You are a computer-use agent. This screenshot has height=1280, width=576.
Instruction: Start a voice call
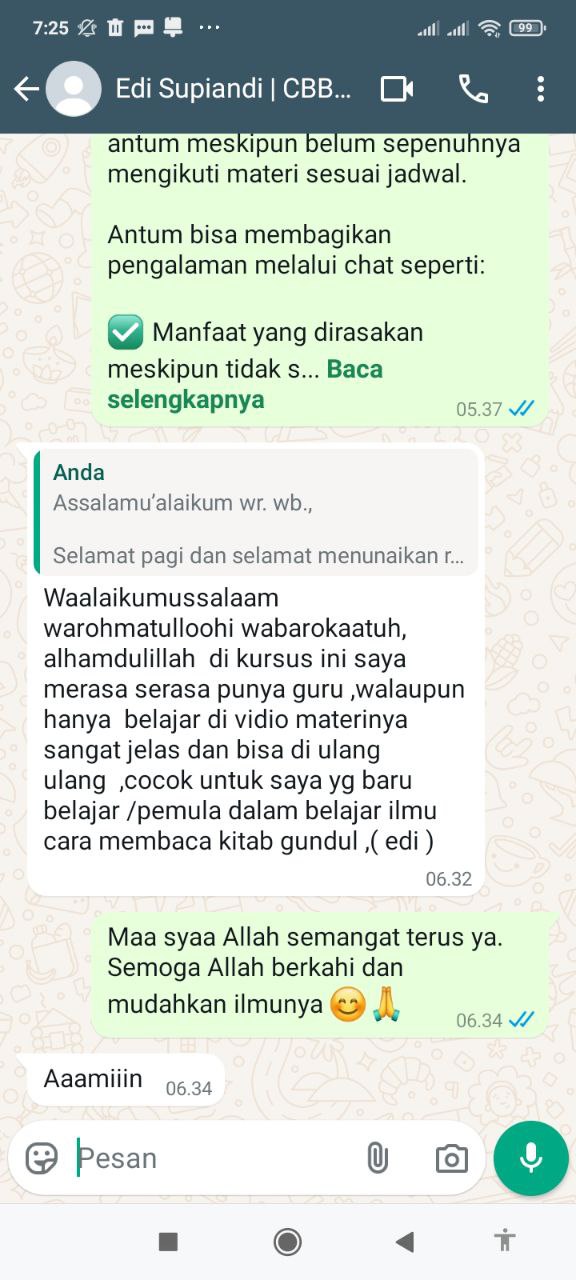pyautogui.click(x=473, y=89)
